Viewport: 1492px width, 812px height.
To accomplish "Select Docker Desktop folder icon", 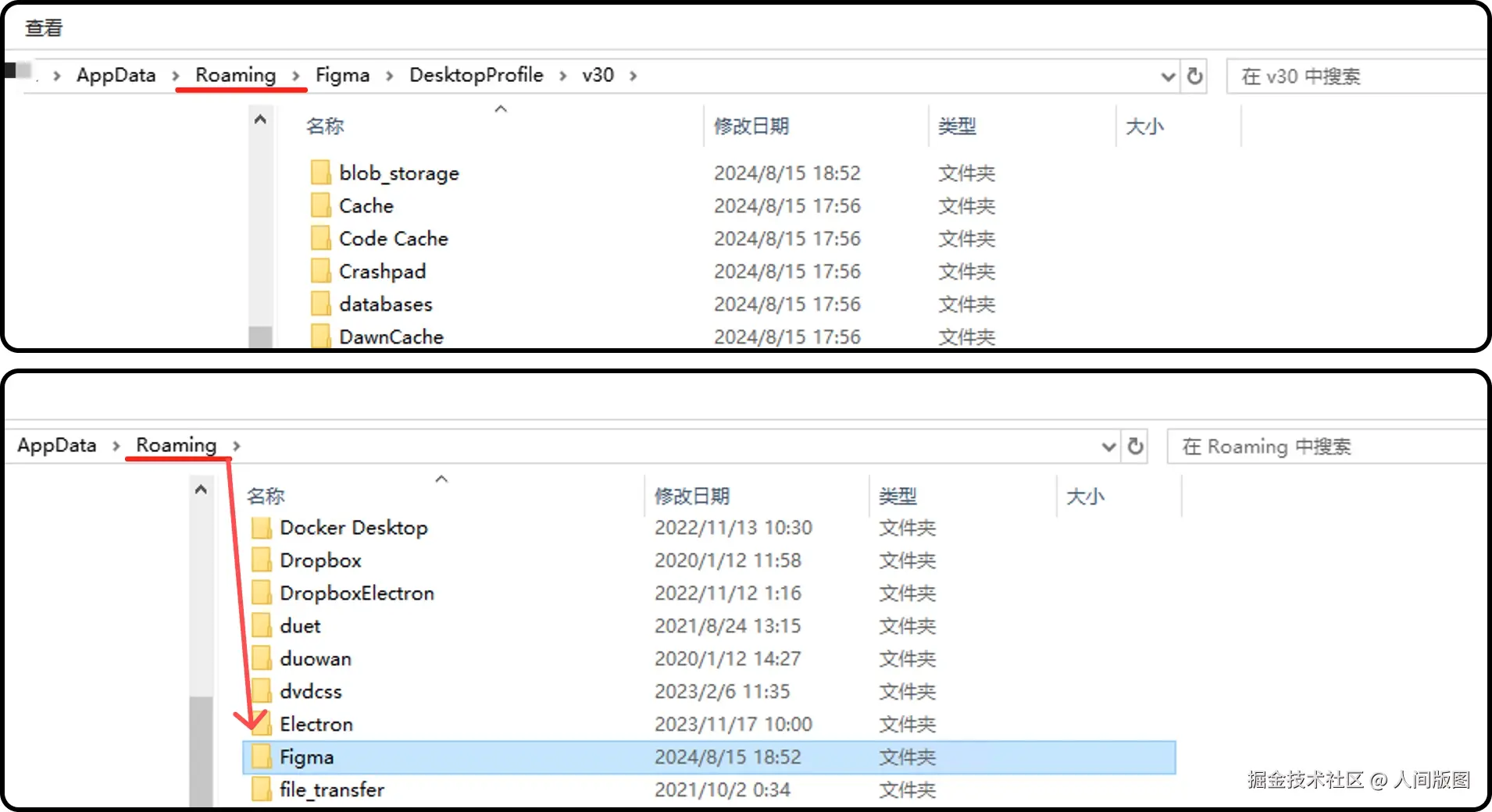I will 261,528.
